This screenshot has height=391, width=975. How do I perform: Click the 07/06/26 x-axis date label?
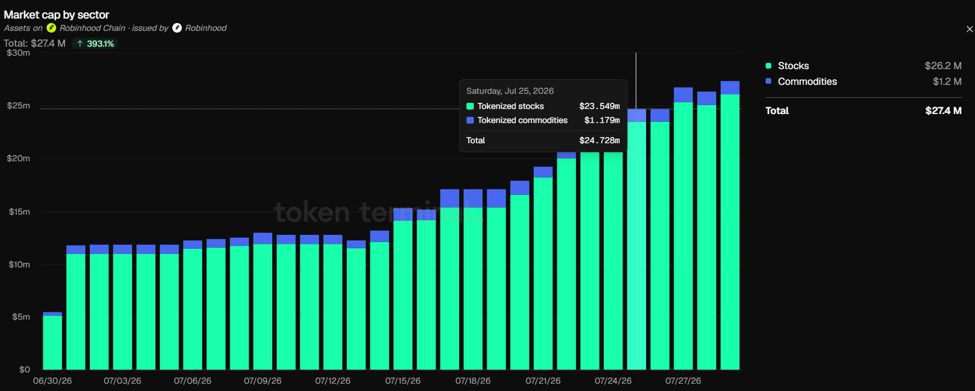(192, 380)
